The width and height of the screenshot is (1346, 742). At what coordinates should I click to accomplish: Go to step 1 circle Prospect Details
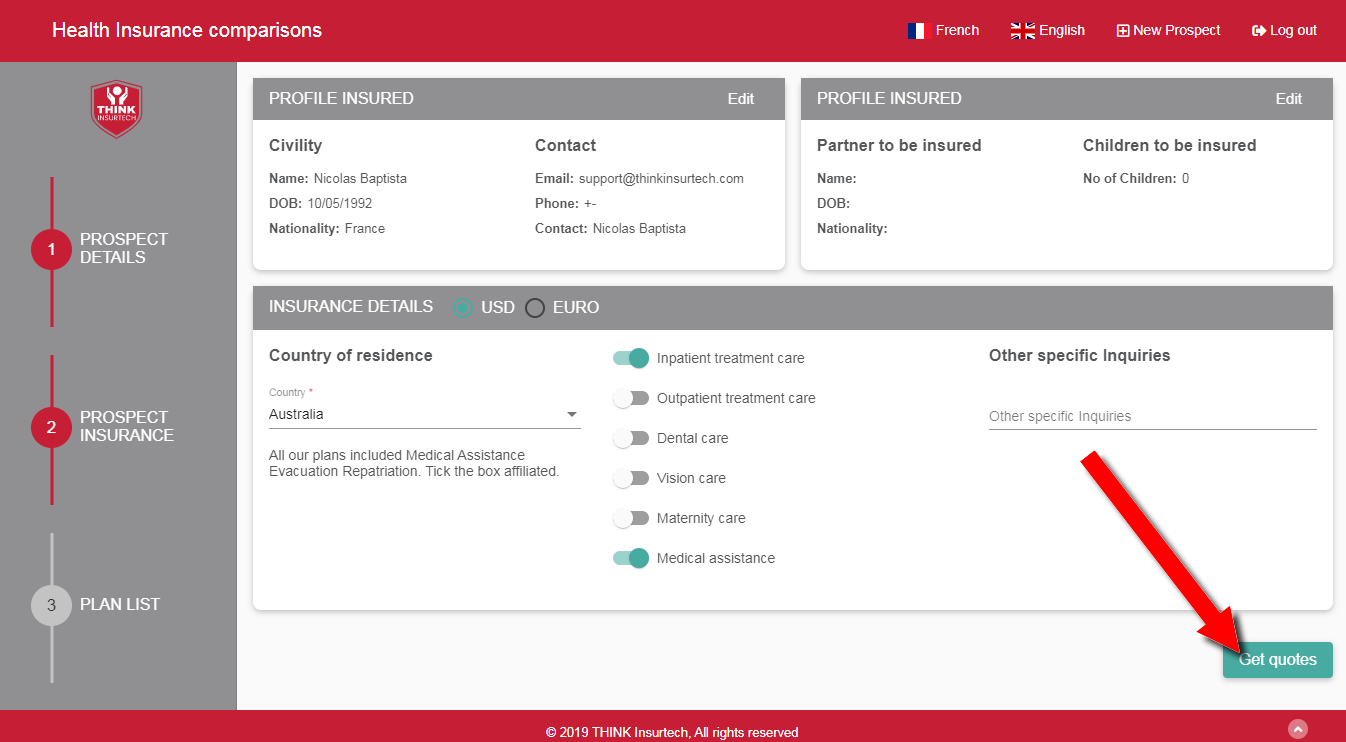tap(51, 249)
